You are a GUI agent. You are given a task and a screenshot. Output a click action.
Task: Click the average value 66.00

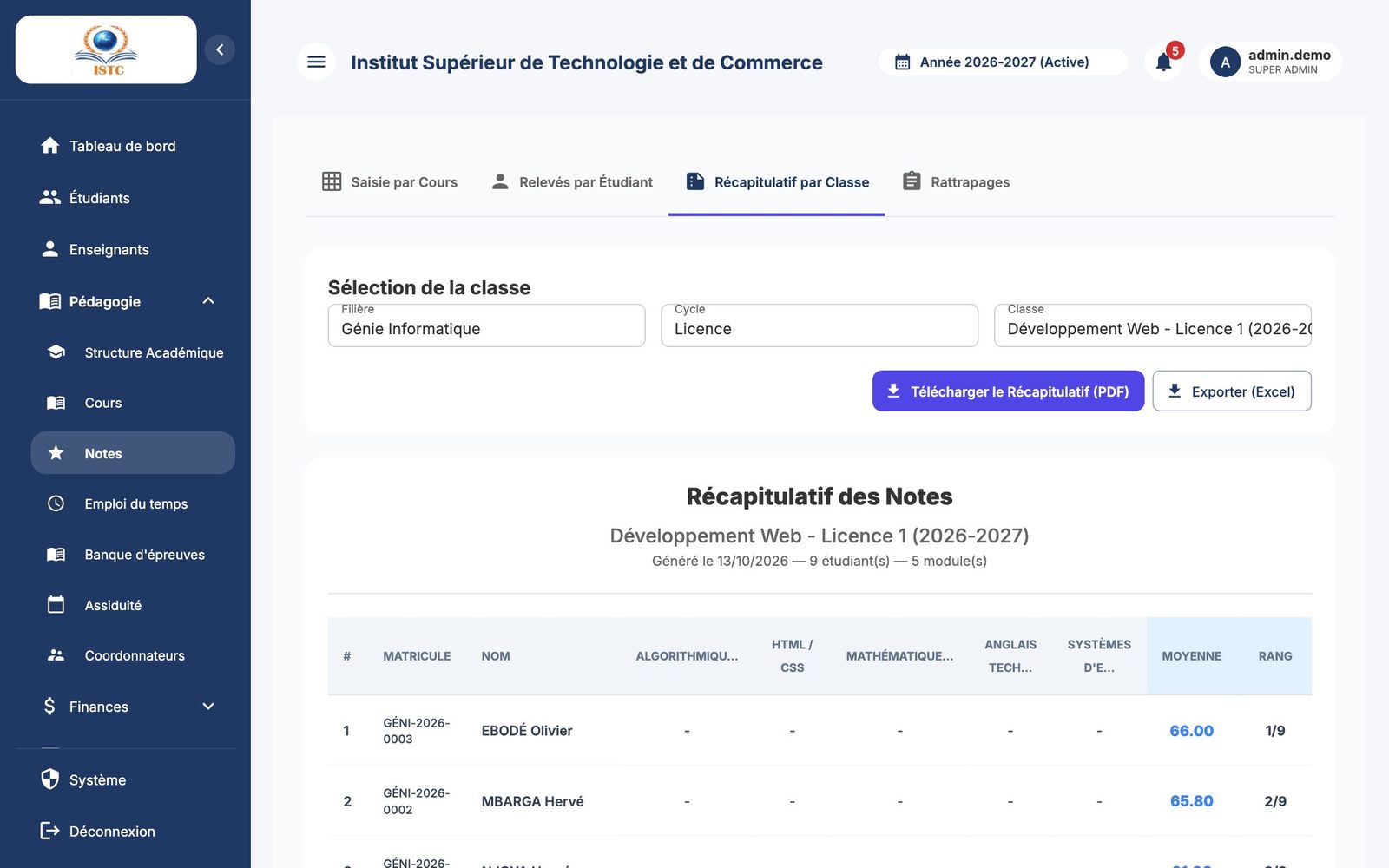[1191, 731]
